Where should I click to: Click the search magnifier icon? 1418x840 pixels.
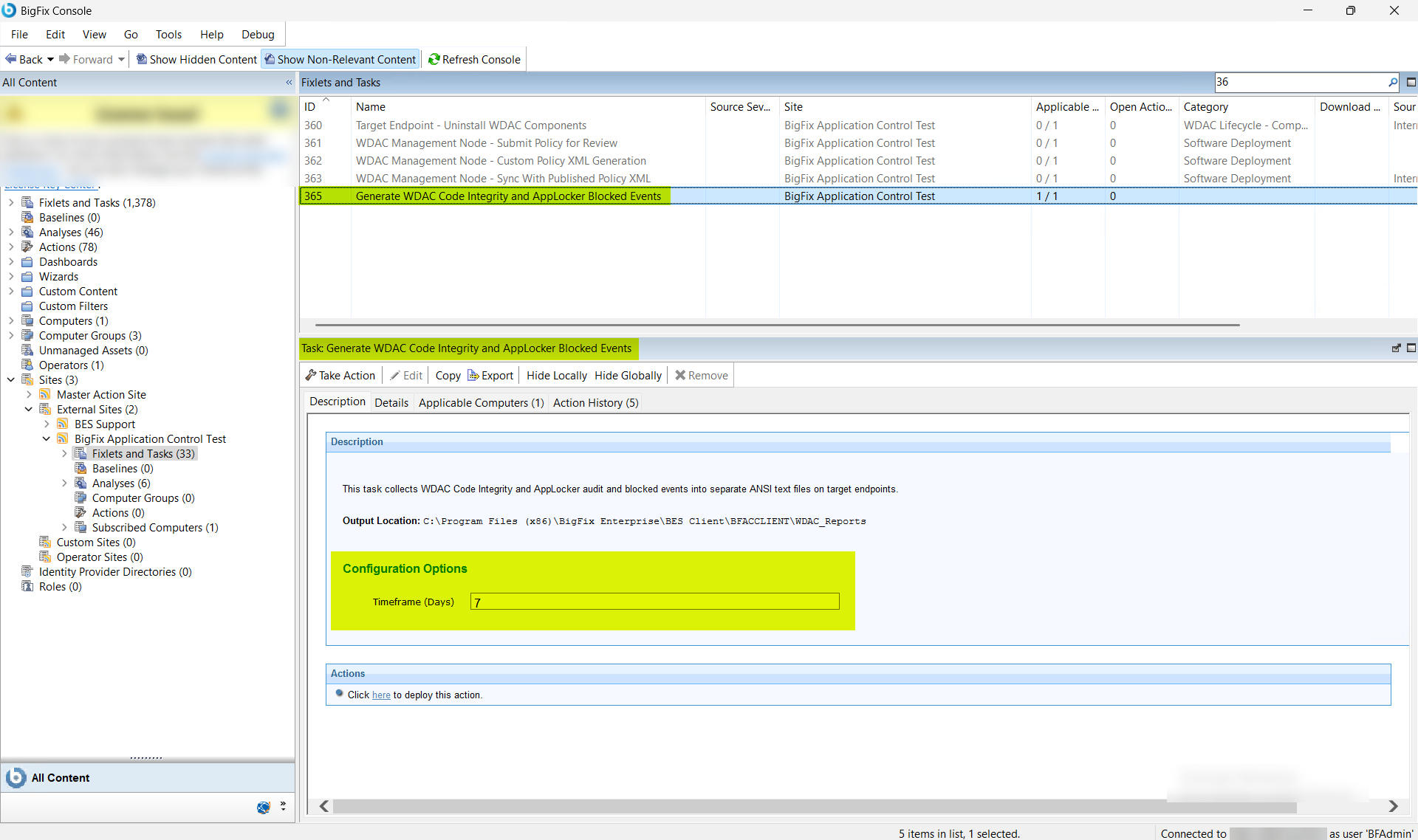[1392, 82]
